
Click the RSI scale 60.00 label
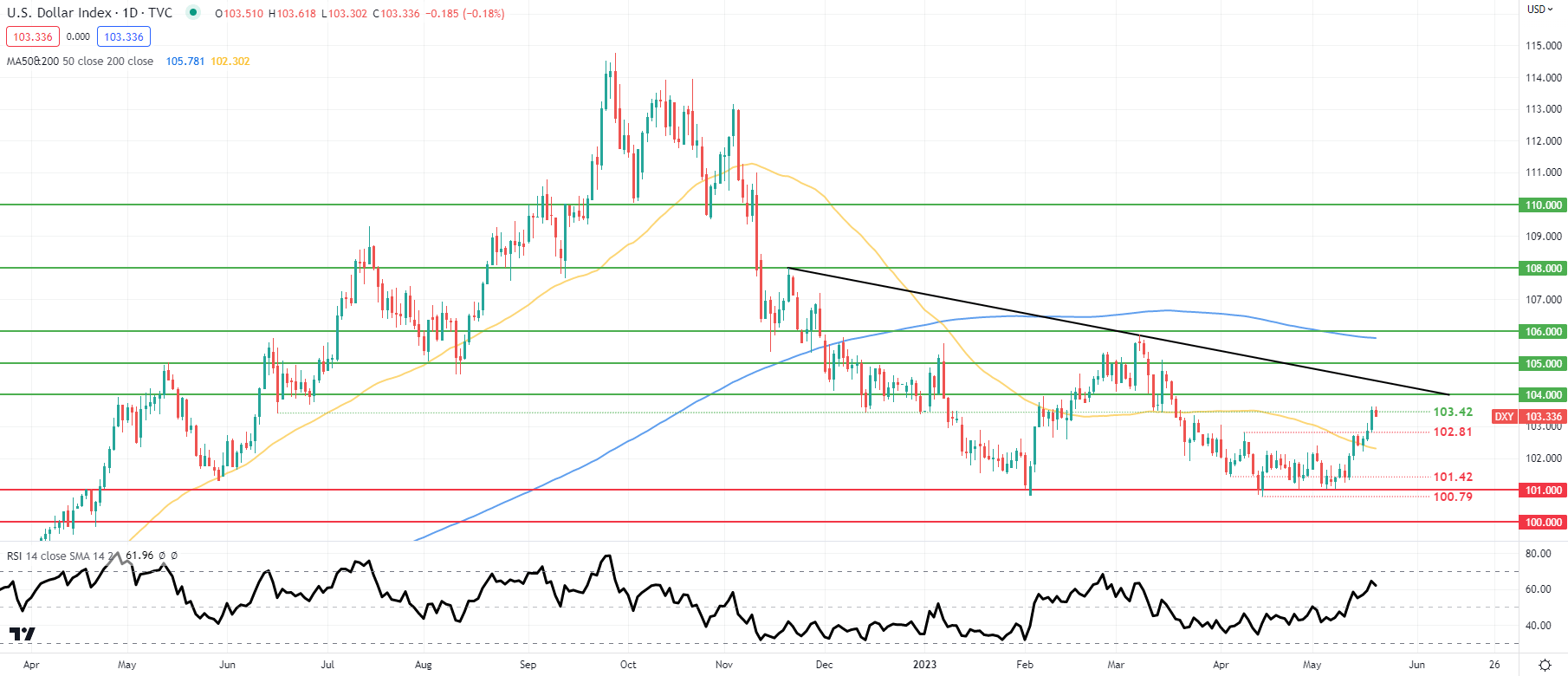(1538, 589)
